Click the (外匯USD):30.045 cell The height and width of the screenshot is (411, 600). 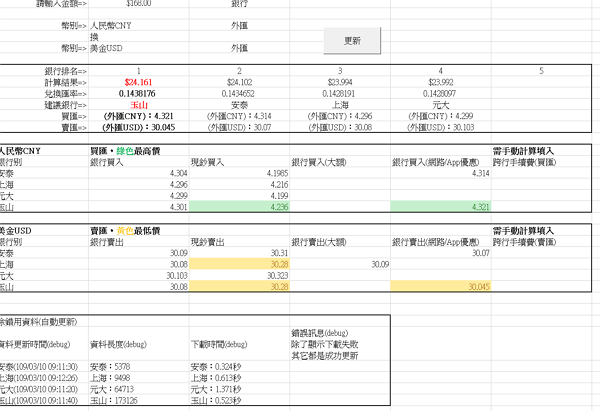coord(139,127)
